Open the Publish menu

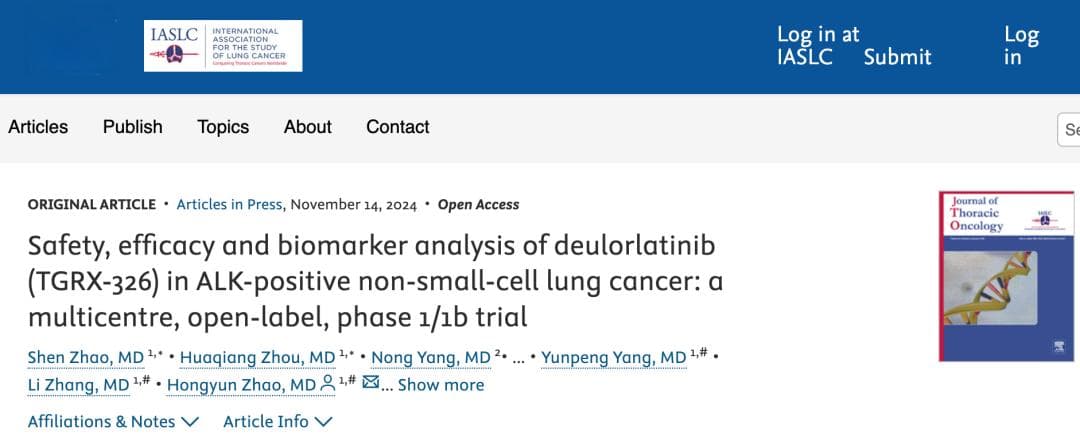coord(133,127)
